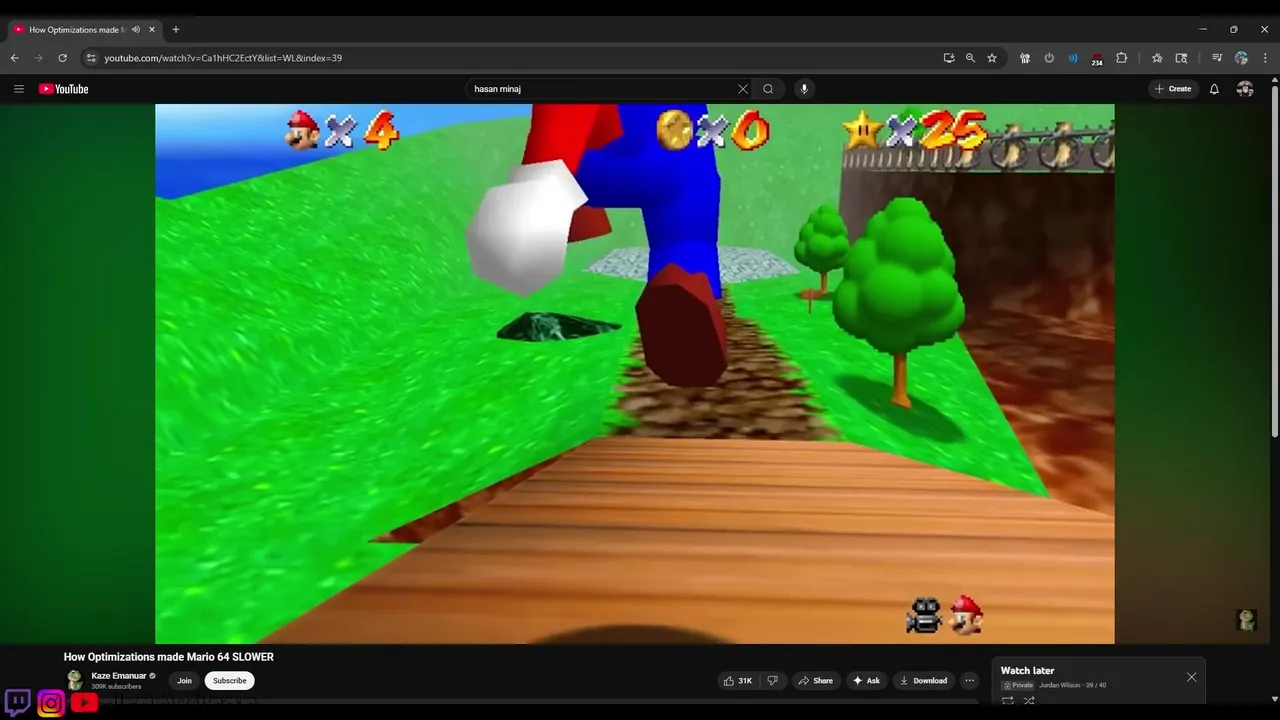Image resolution: width=1280 pixels, height=720 pixels.
Task: Mute the tab via speaker icon
Action: [x=136, y=30]
